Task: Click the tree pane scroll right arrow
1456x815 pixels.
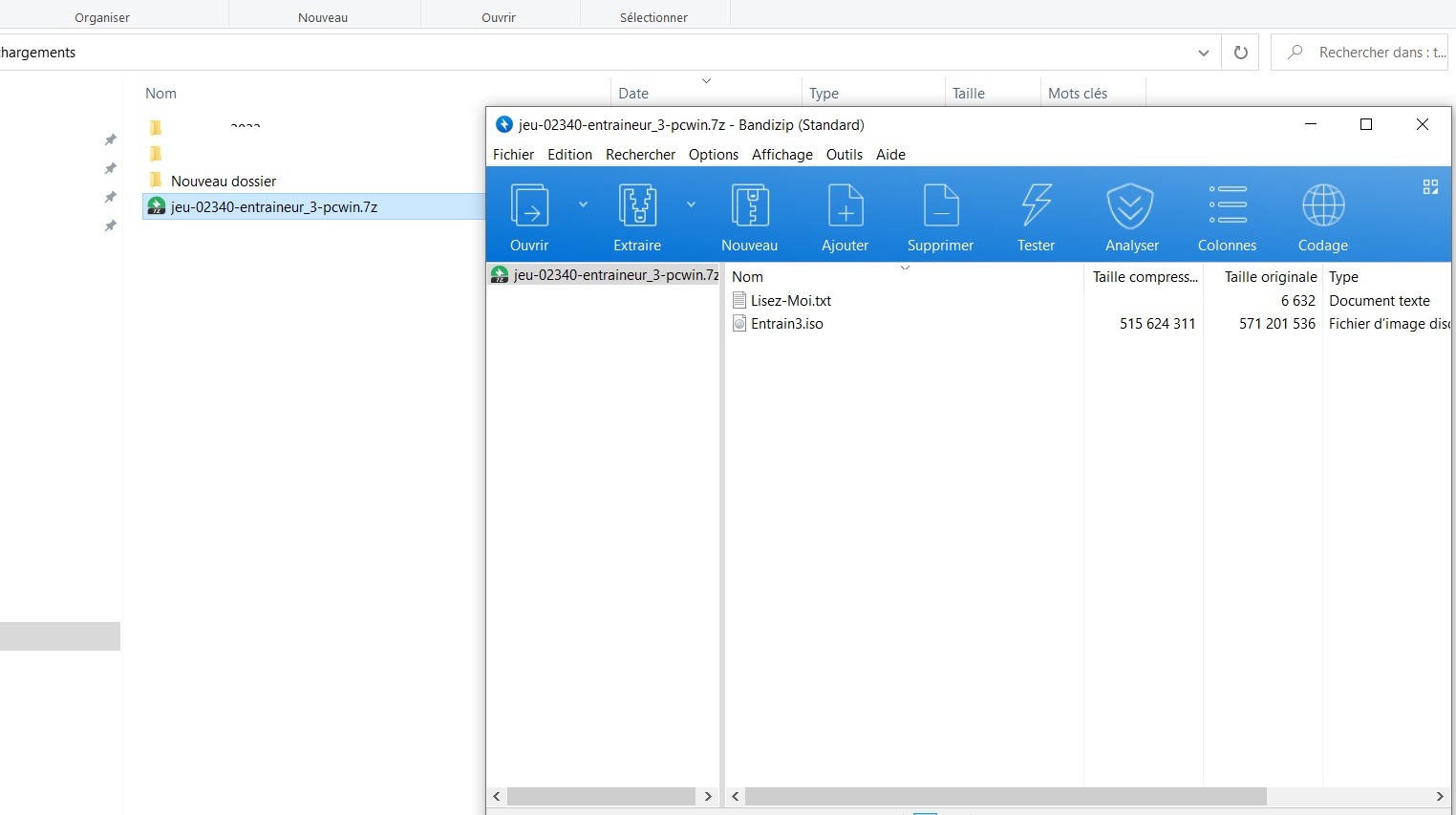Action: tap(708, 796)
